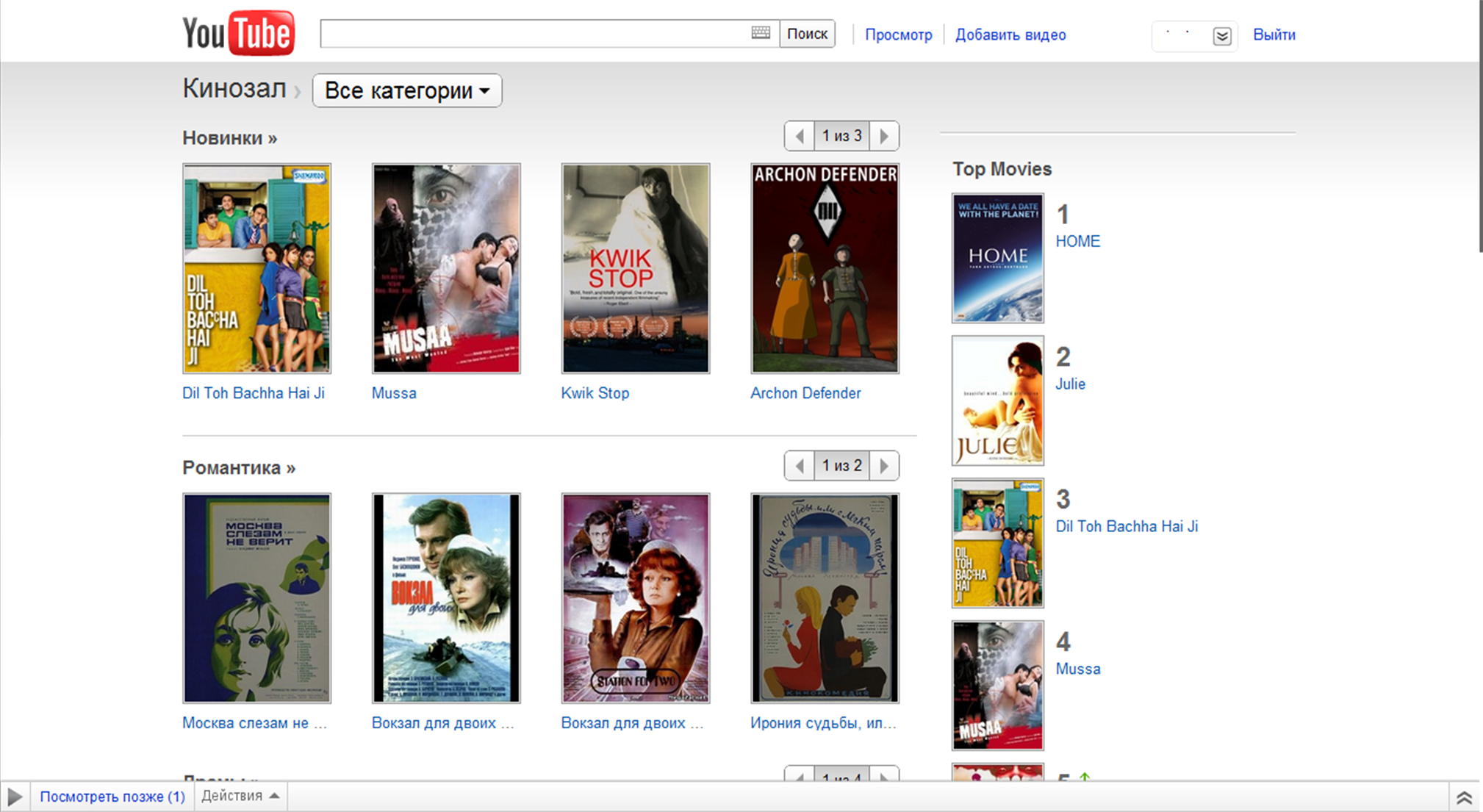Expand the bottom bar with double-chevron icon
The height and width of the screenshot is (812, 1483).
pos(1463,797)
